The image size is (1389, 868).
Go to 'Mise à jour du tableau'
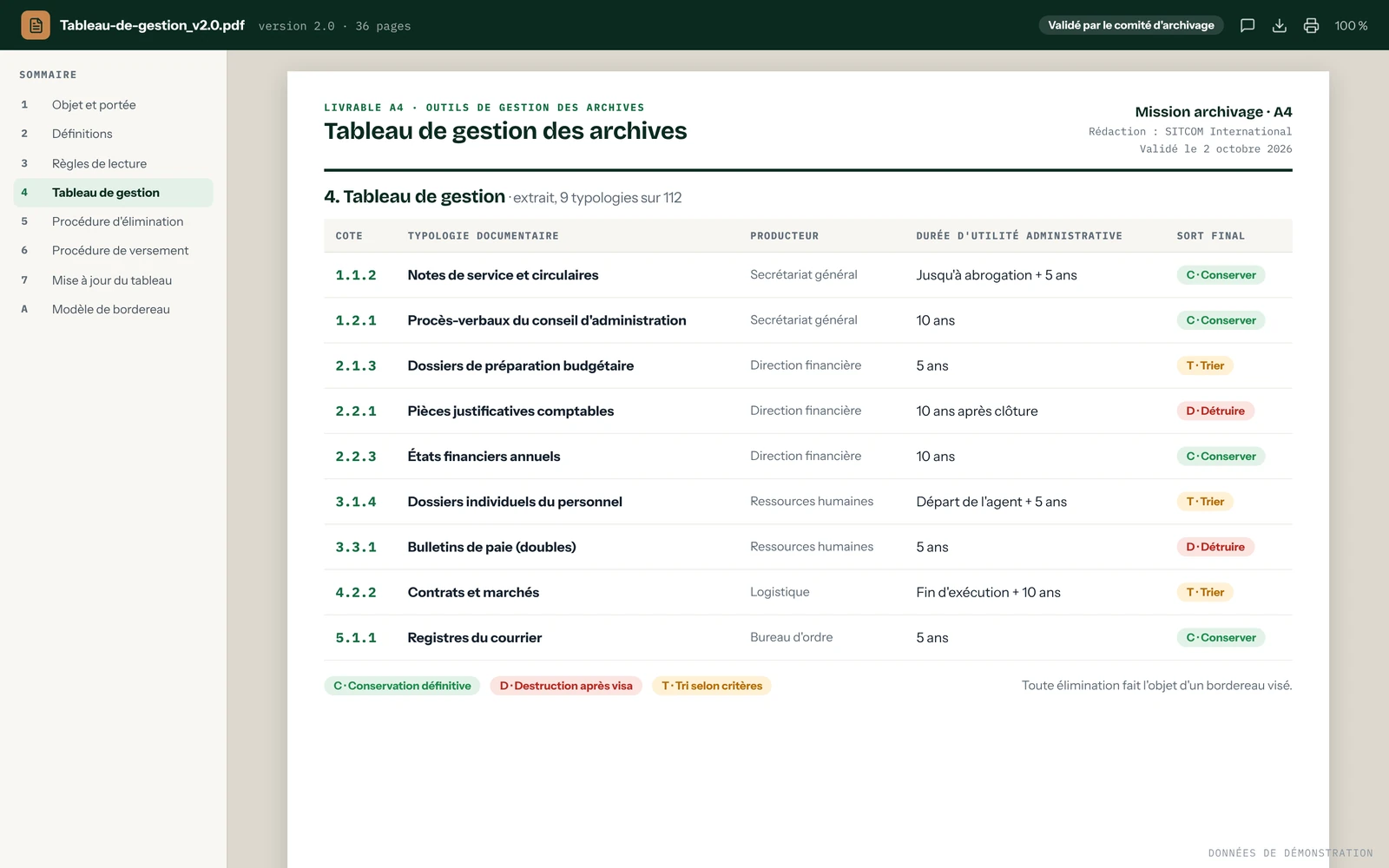113,280
